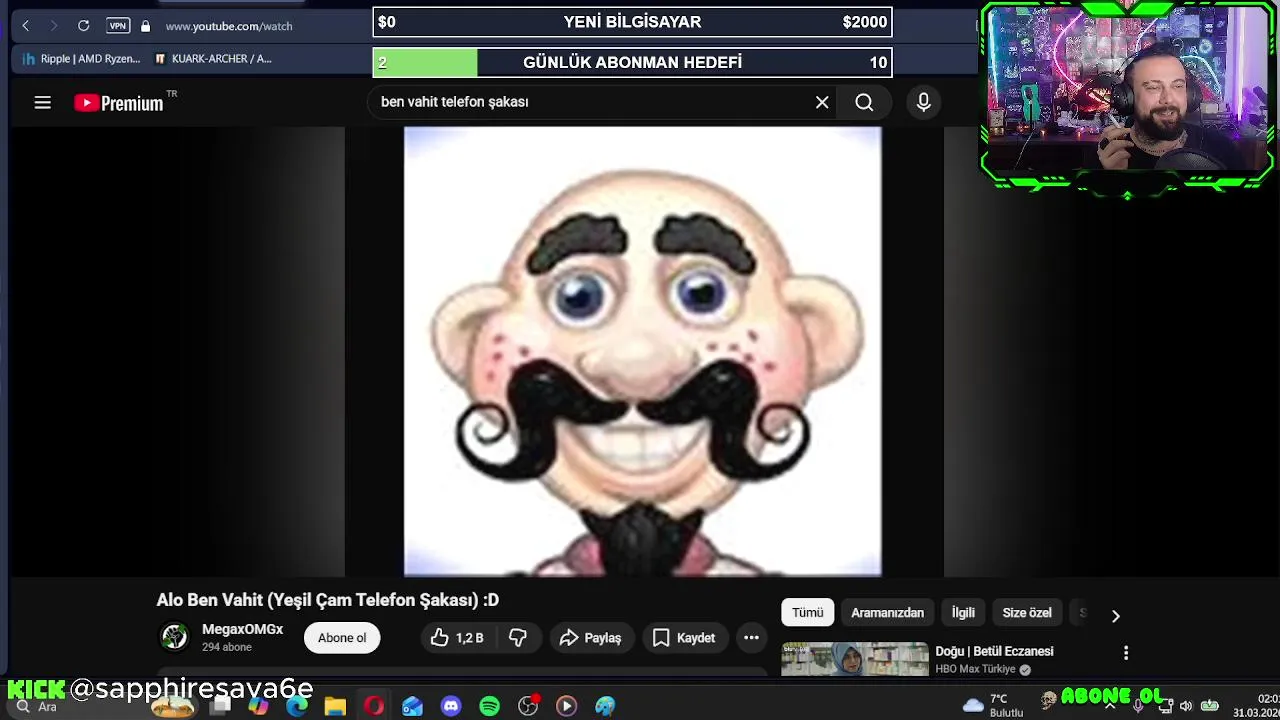Like the video (1,2 B)
This screenshot has width=1280, height=720.
[x=457, y=638]
